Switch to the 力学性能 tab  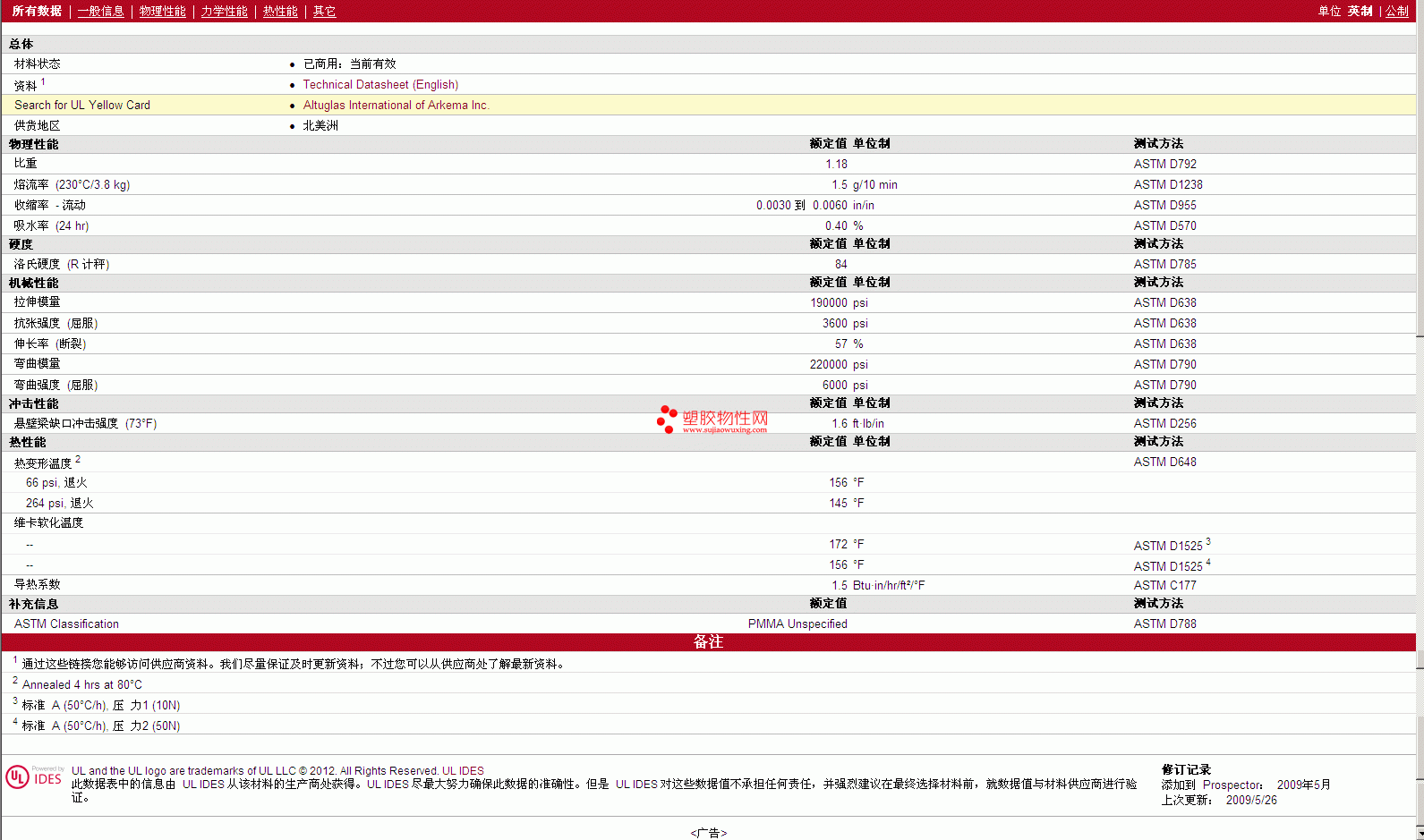[x=225, y=11]
